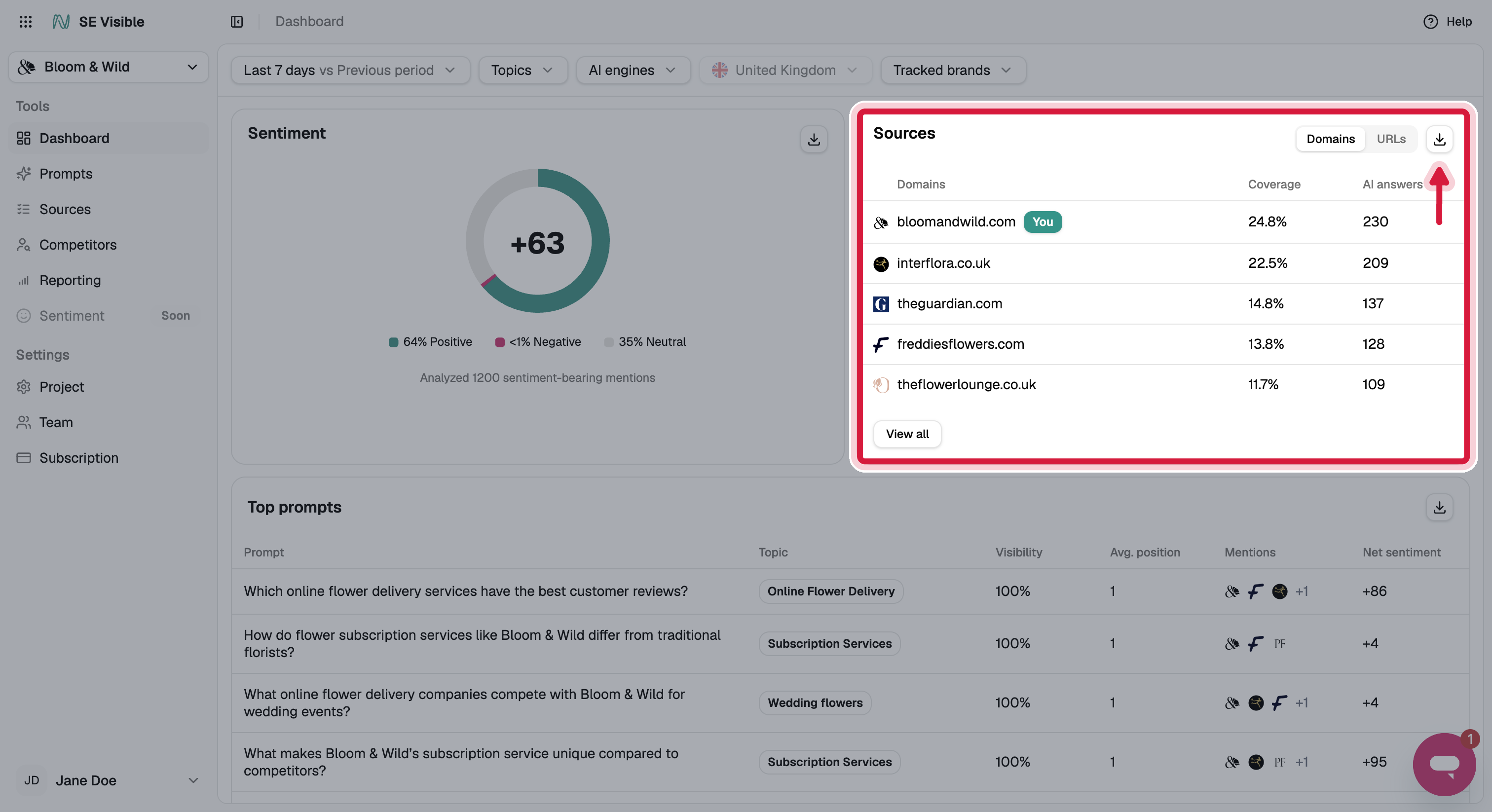Open prompt about best customer reviews

[466, 591]
